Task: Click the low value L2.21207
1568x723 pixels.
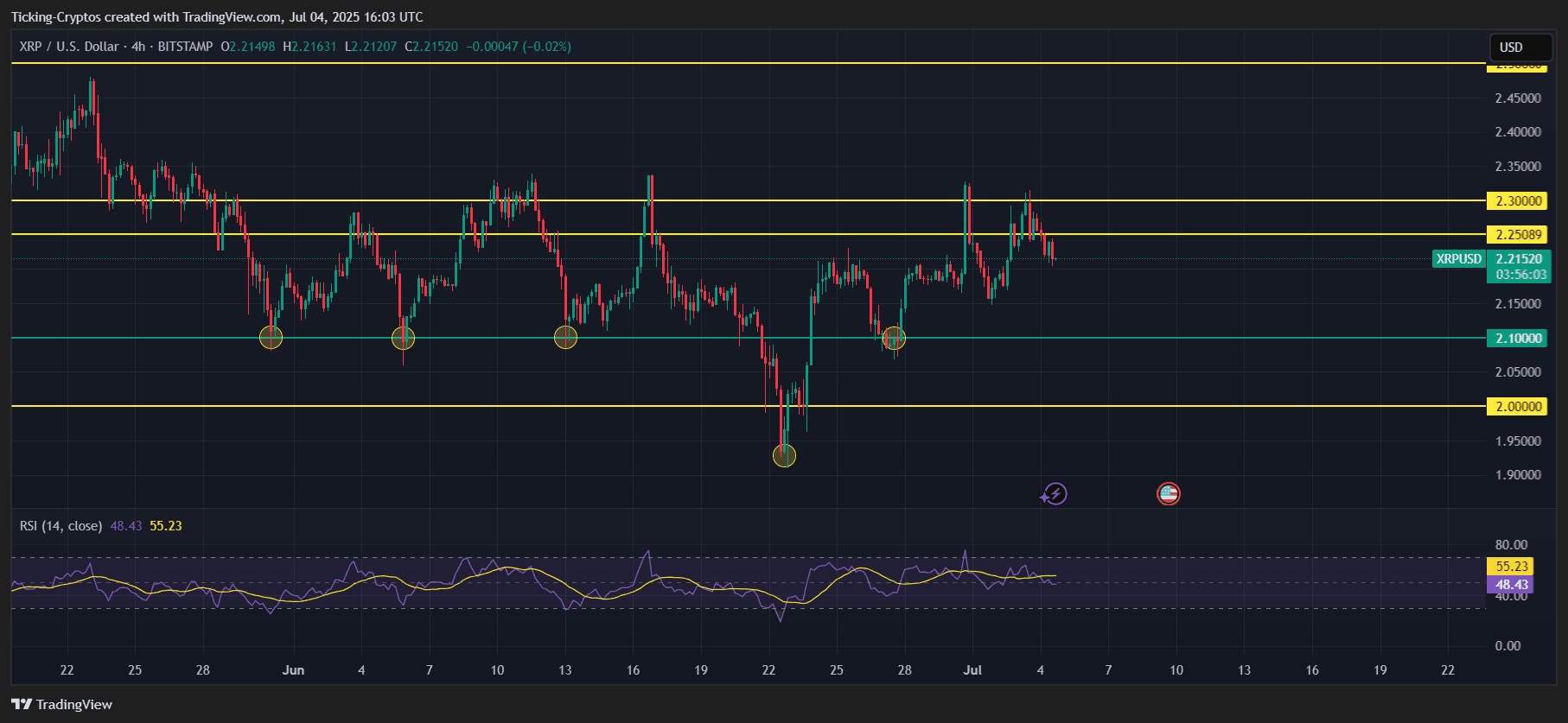Action: [x=371, y=47]
